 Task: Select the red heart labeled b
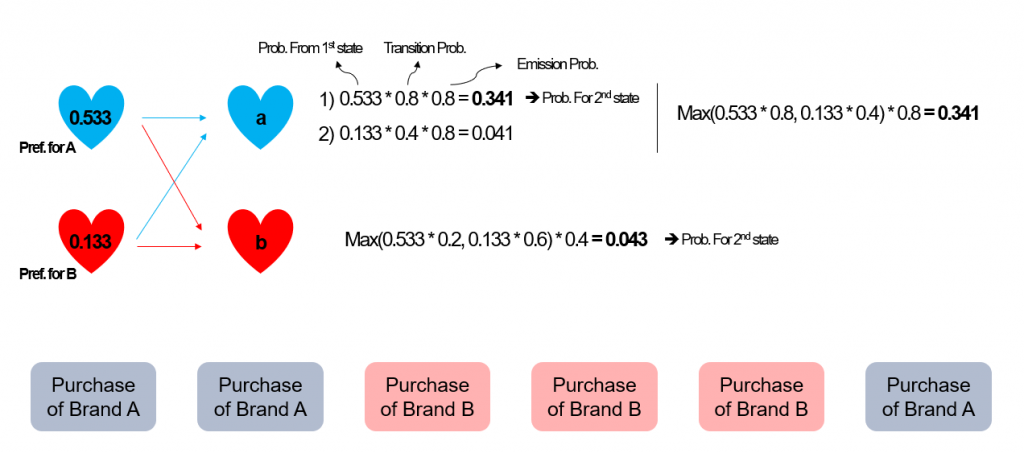[x=261, y=241]
